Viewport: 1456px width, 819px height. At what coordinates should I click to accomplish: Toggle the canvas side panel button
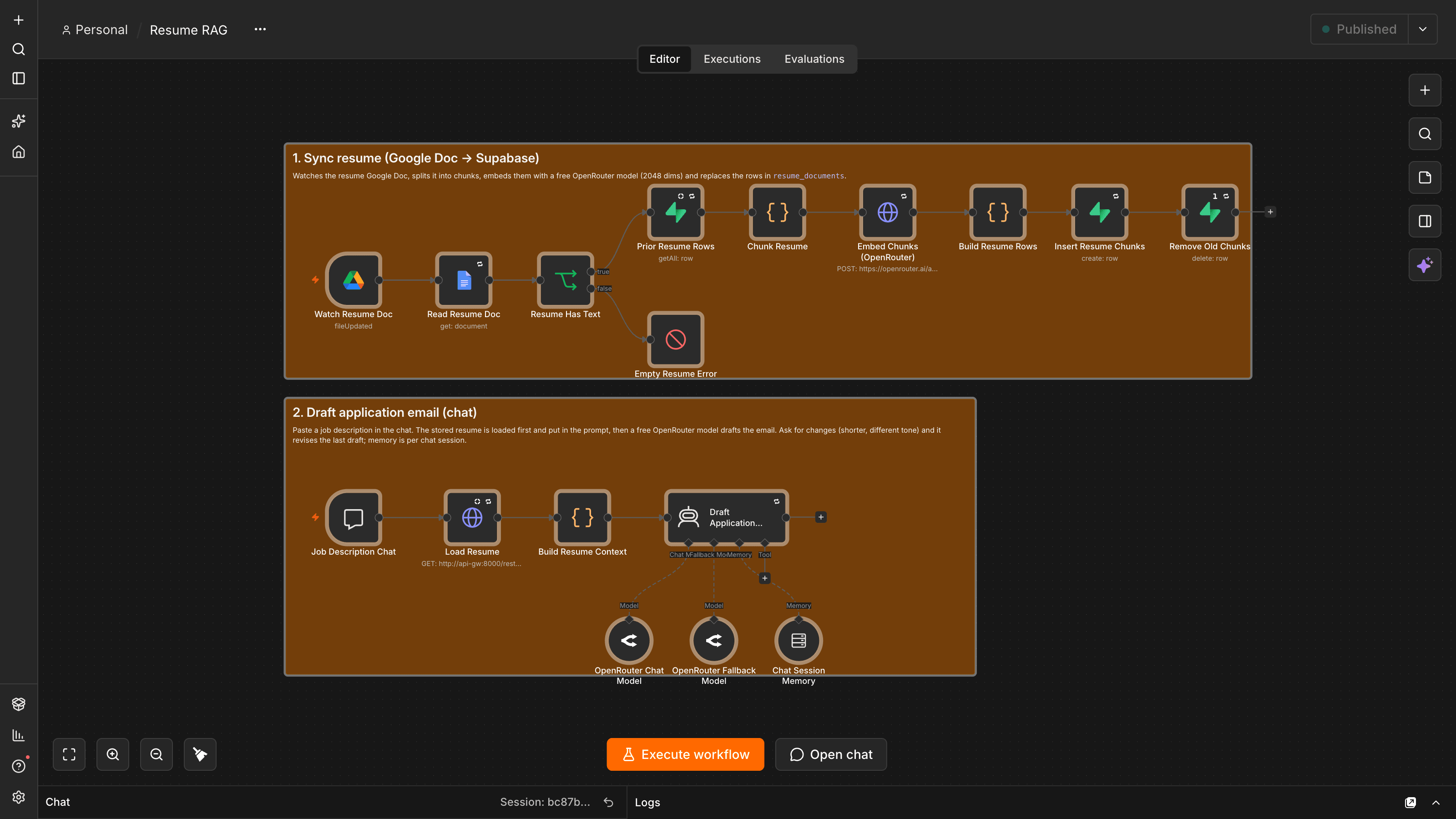(x=1425, y=221)
